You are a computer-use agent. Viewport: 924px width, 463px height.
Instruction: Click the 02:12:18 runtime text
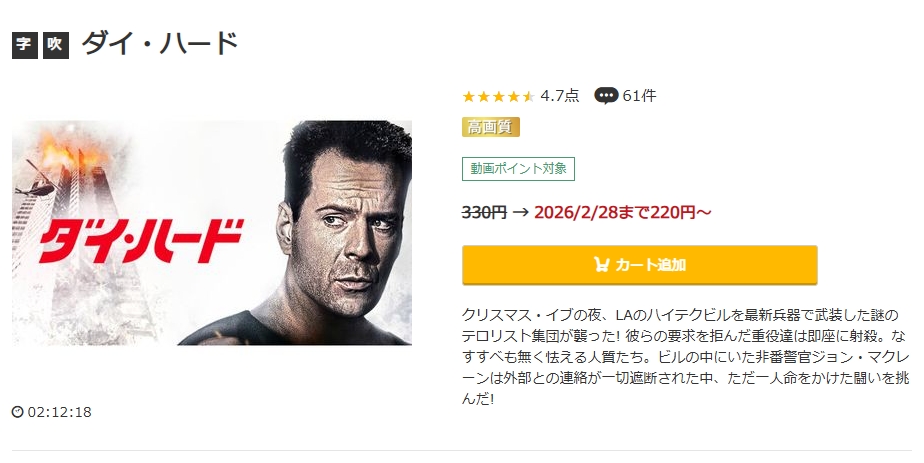tap(60, 412)
